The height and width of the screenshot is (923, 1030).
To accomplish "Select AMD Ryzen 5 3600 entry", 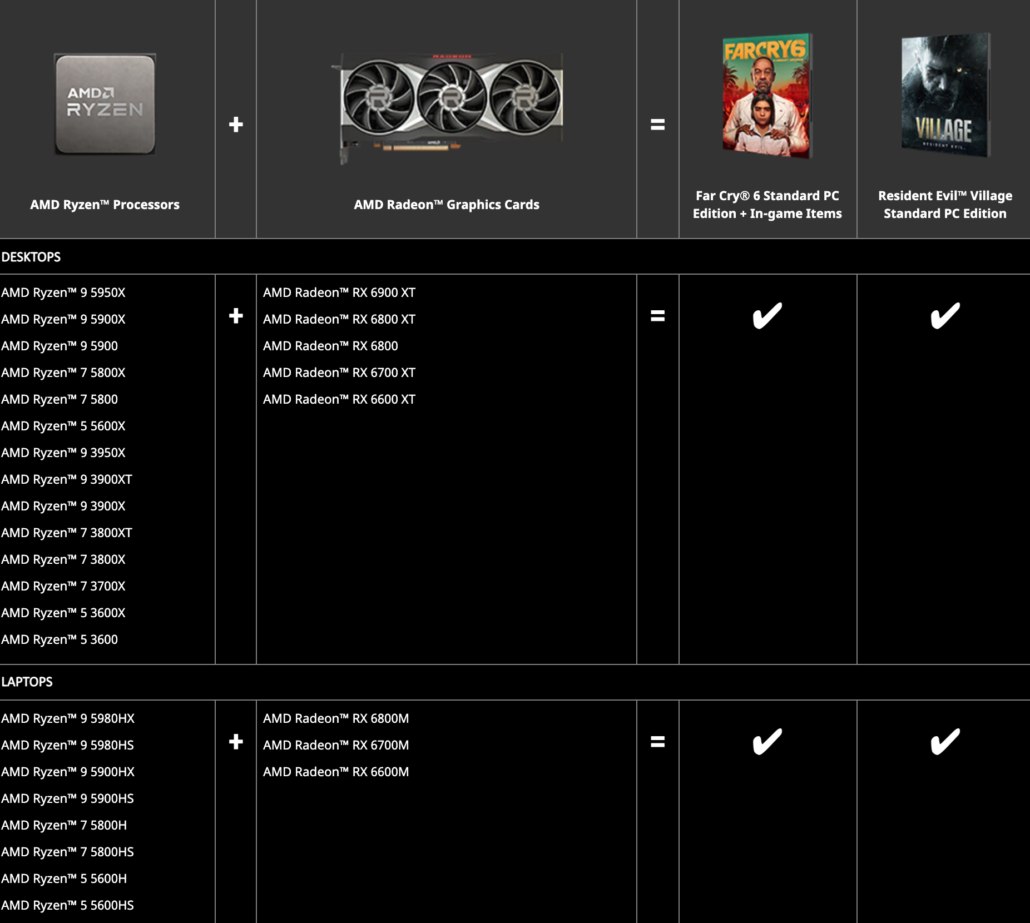I will click(60, 640).
